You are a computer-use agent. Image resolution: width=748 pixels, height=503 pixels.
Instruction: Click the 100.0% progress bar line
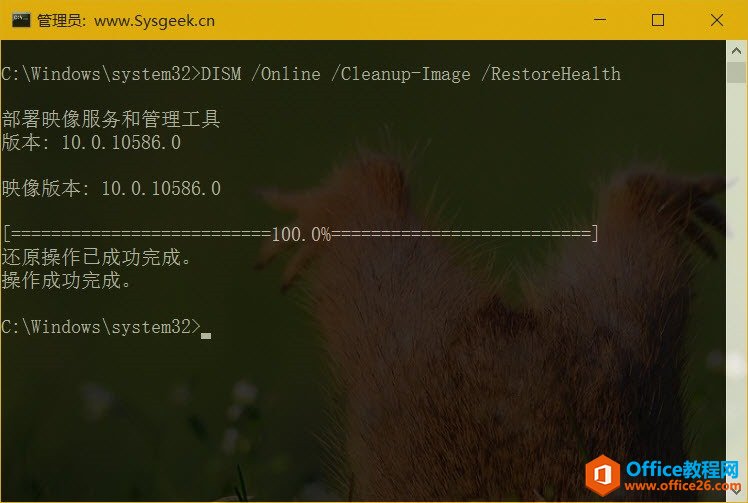[301, 234]
